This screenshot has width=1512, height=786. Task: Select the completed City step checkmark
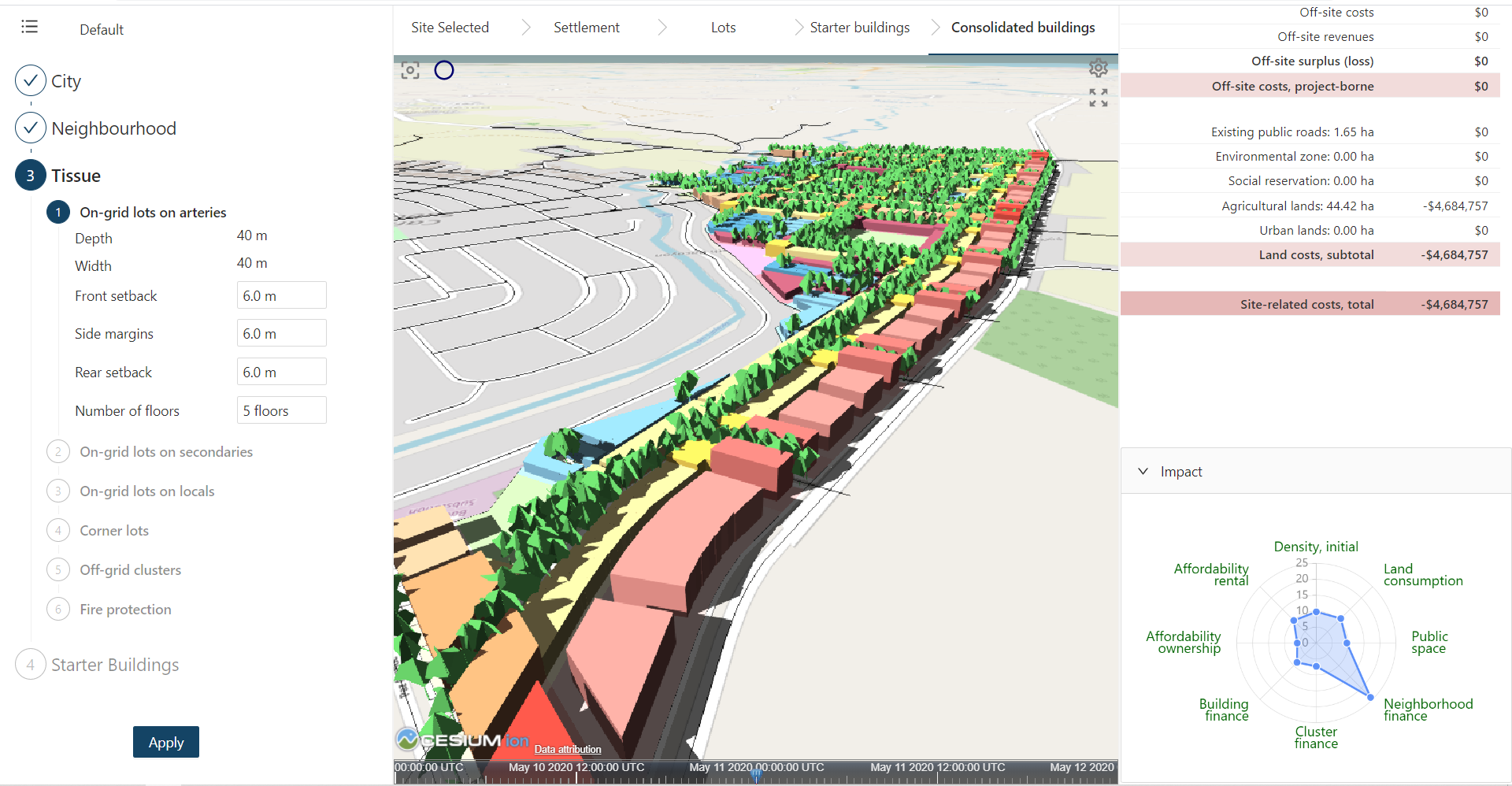[31, 80]
